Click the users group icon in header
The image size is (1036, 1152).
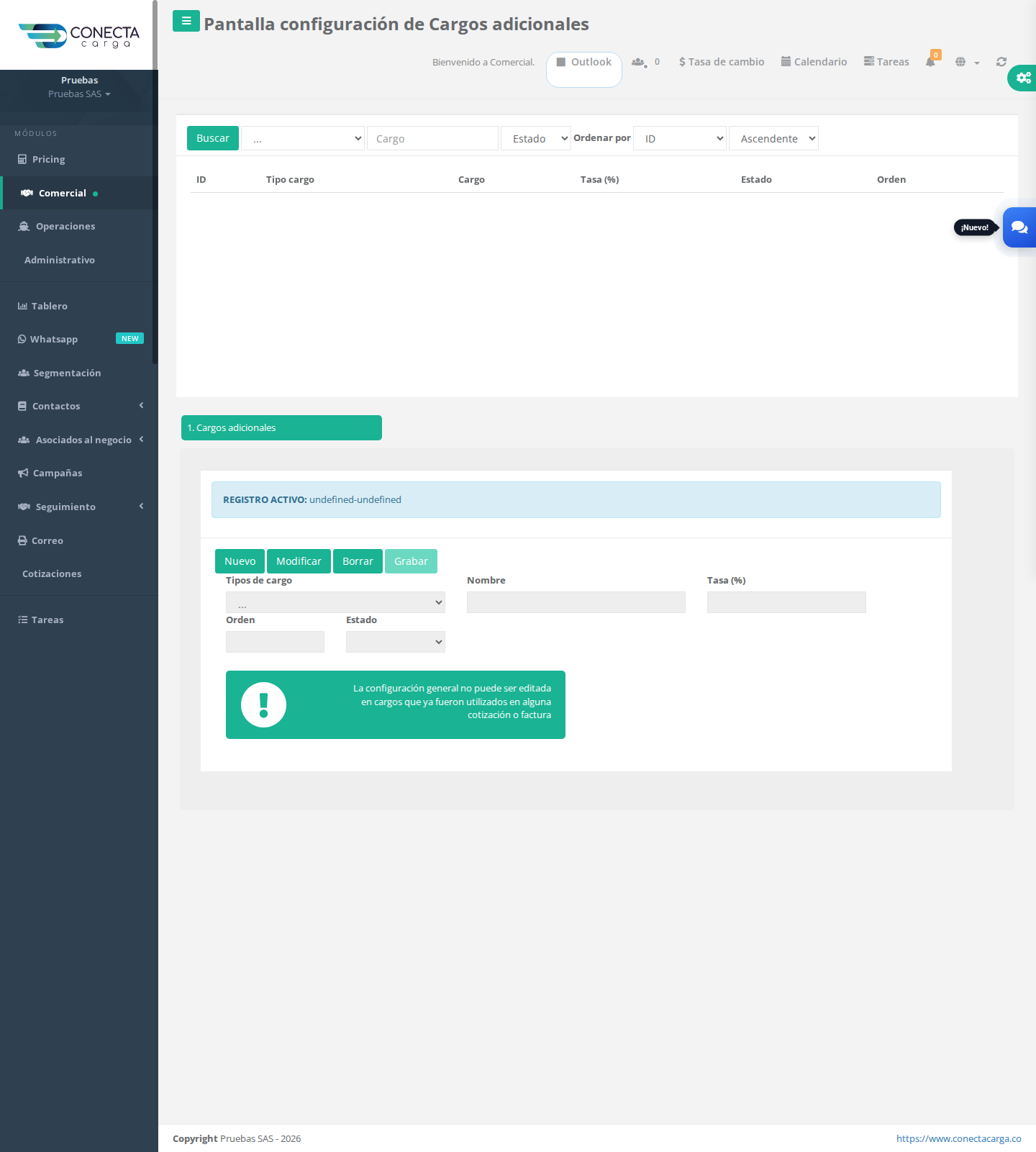tap(638, 62)
